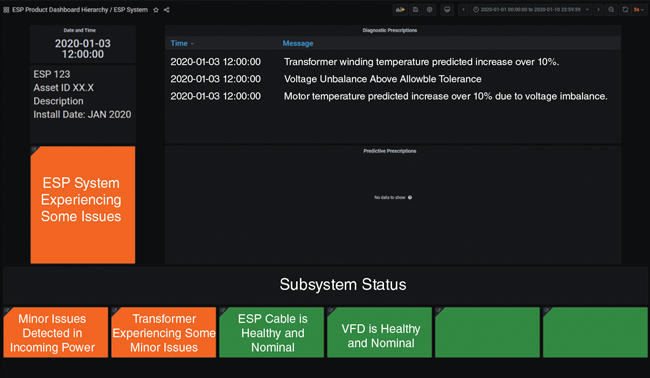Click the 2020-01-03 12:00:00 date display value
650x378 pixels.
point(83,49)
